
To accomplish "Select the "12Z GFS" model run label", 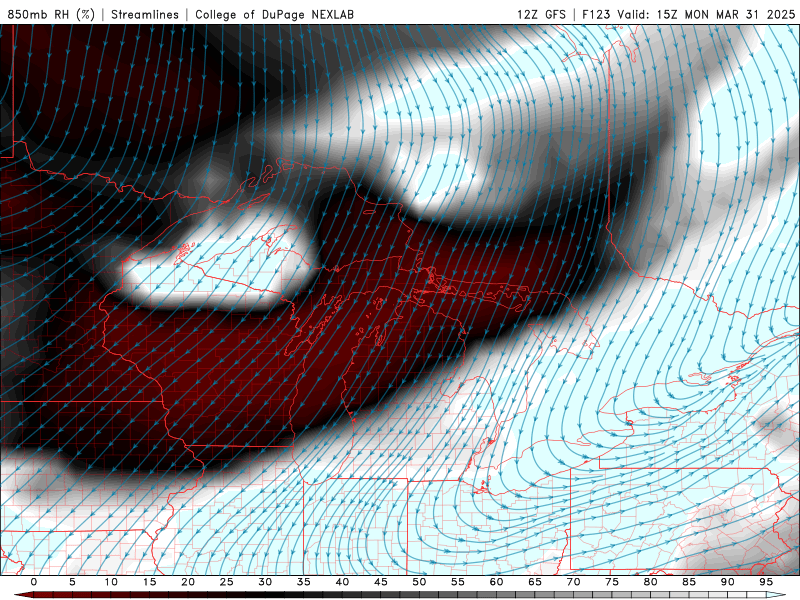I will click(x=541, y=14).
